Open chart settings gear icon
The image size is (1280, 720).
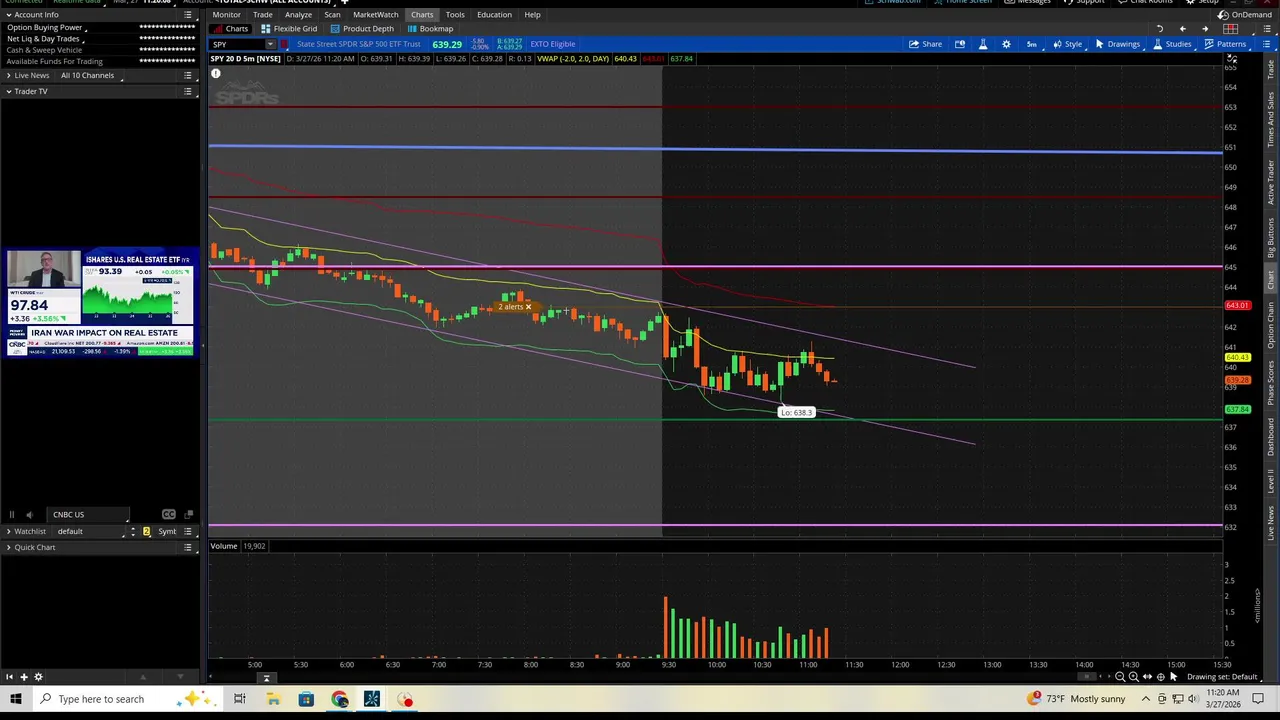[1006, 44]
